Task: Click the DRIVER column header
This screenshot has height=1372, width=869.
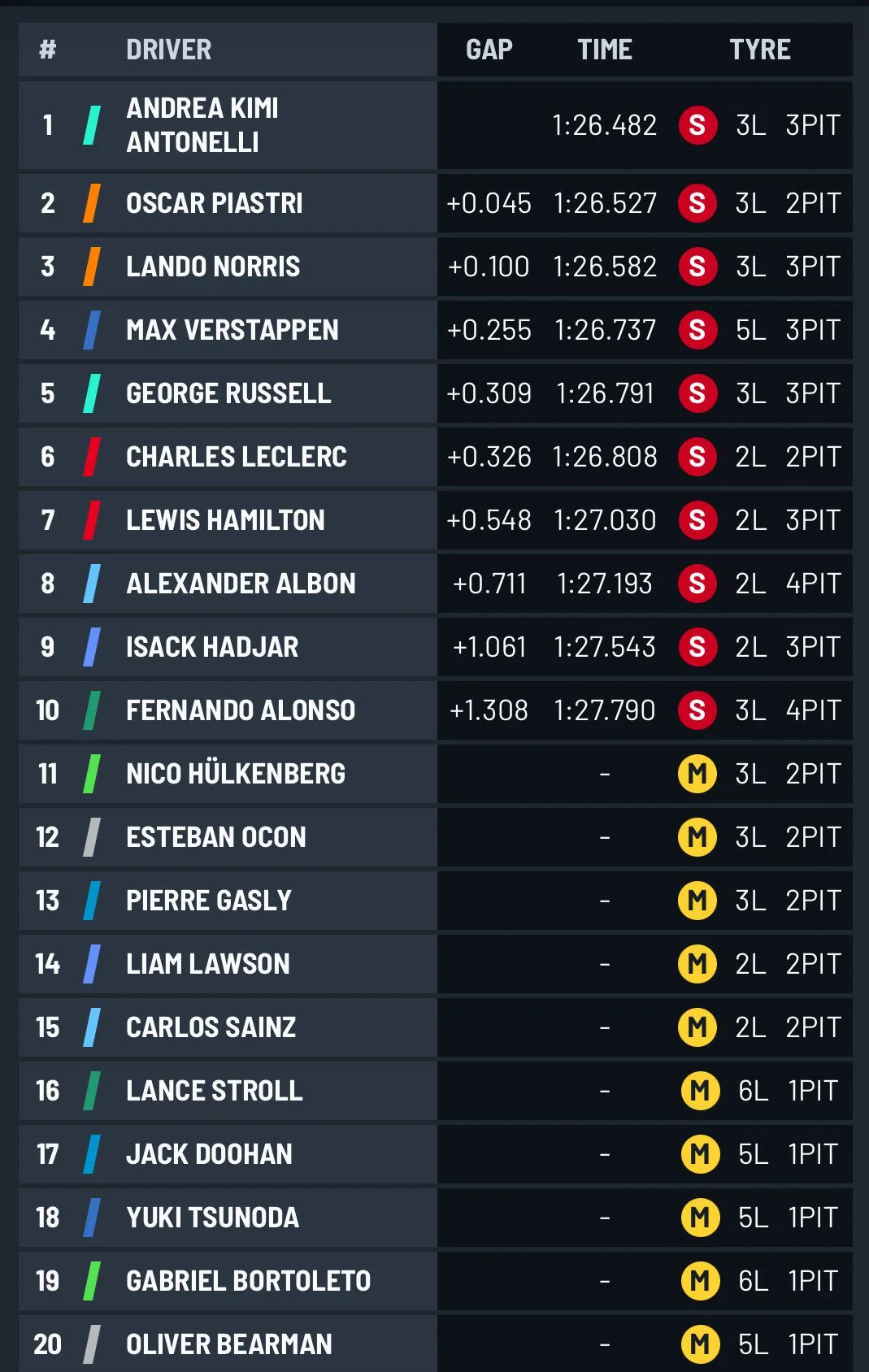Action: [168, 50]
